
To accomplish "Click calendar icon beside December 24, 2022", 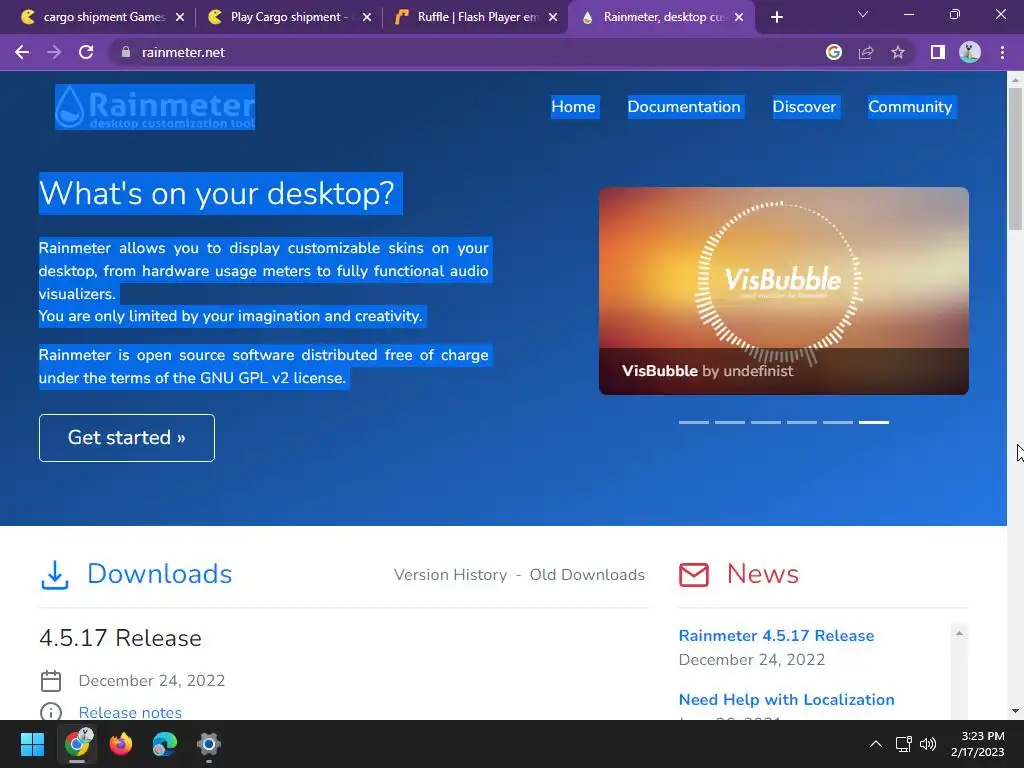I will (x=51, y=681).
